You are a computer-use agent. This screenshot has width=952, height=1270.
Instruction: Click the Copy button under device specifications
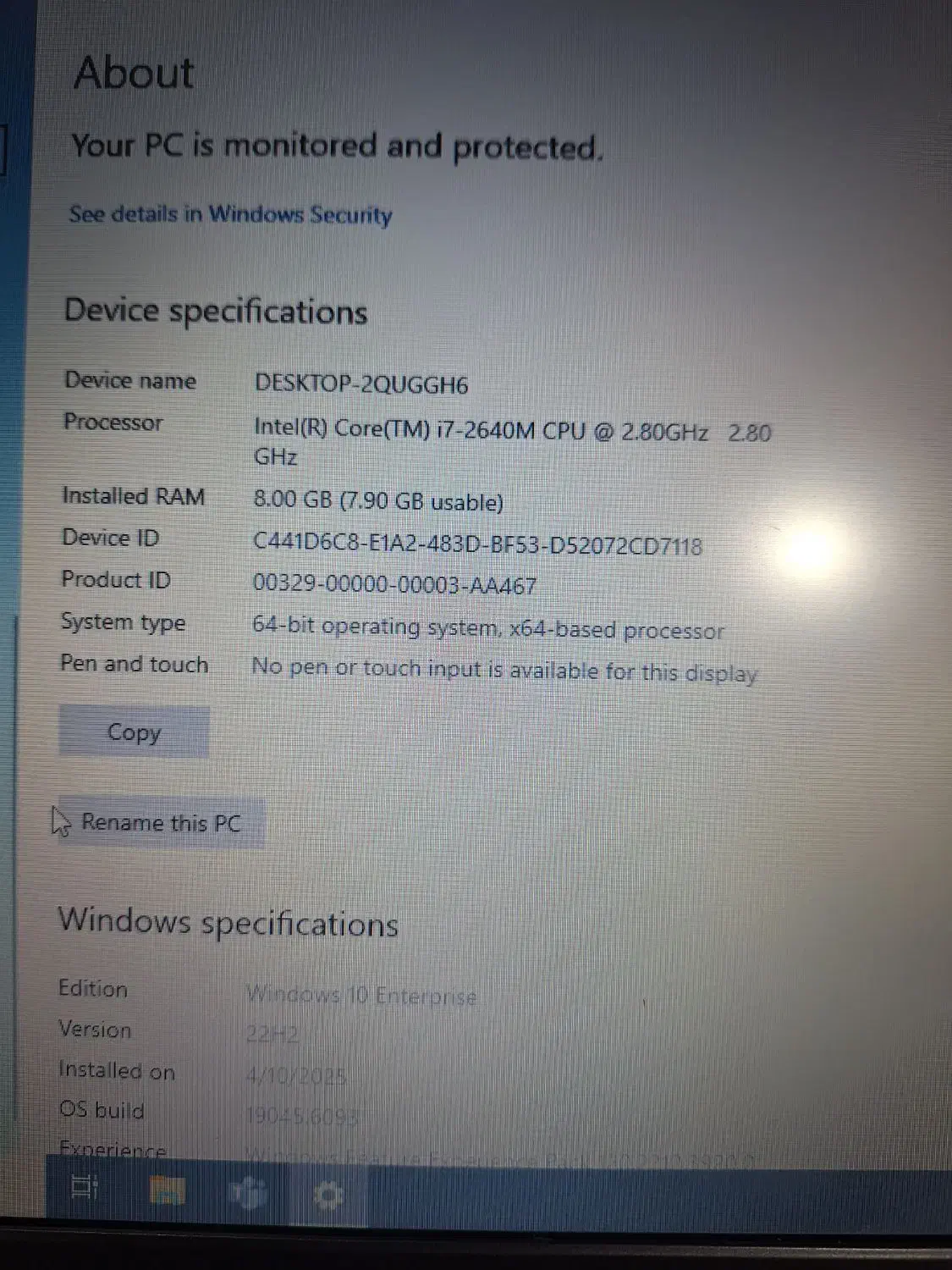134,732
